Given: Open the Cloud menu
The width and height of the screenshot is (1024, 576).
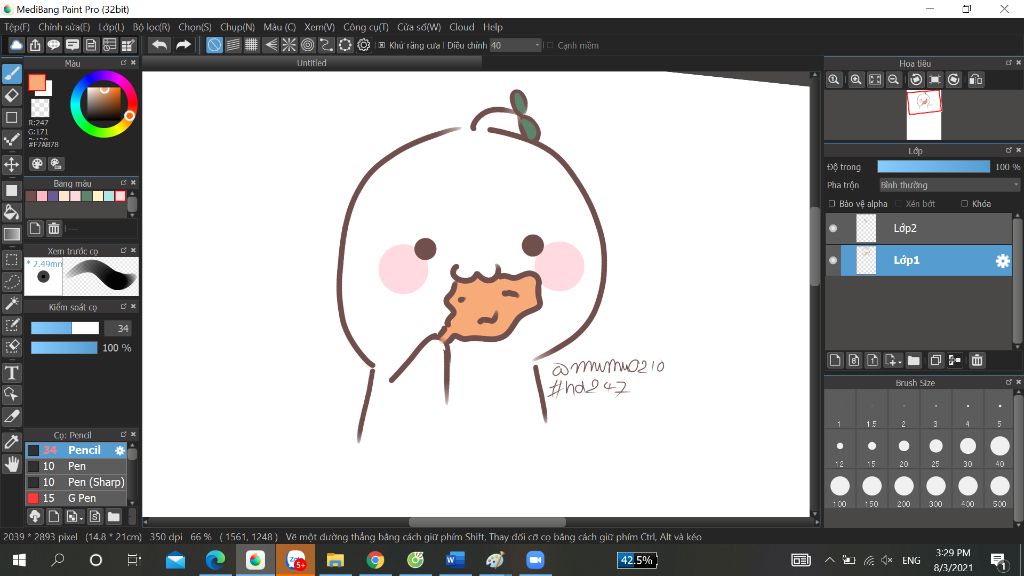Looking at the screenshot, I should [x=462, y=27].
